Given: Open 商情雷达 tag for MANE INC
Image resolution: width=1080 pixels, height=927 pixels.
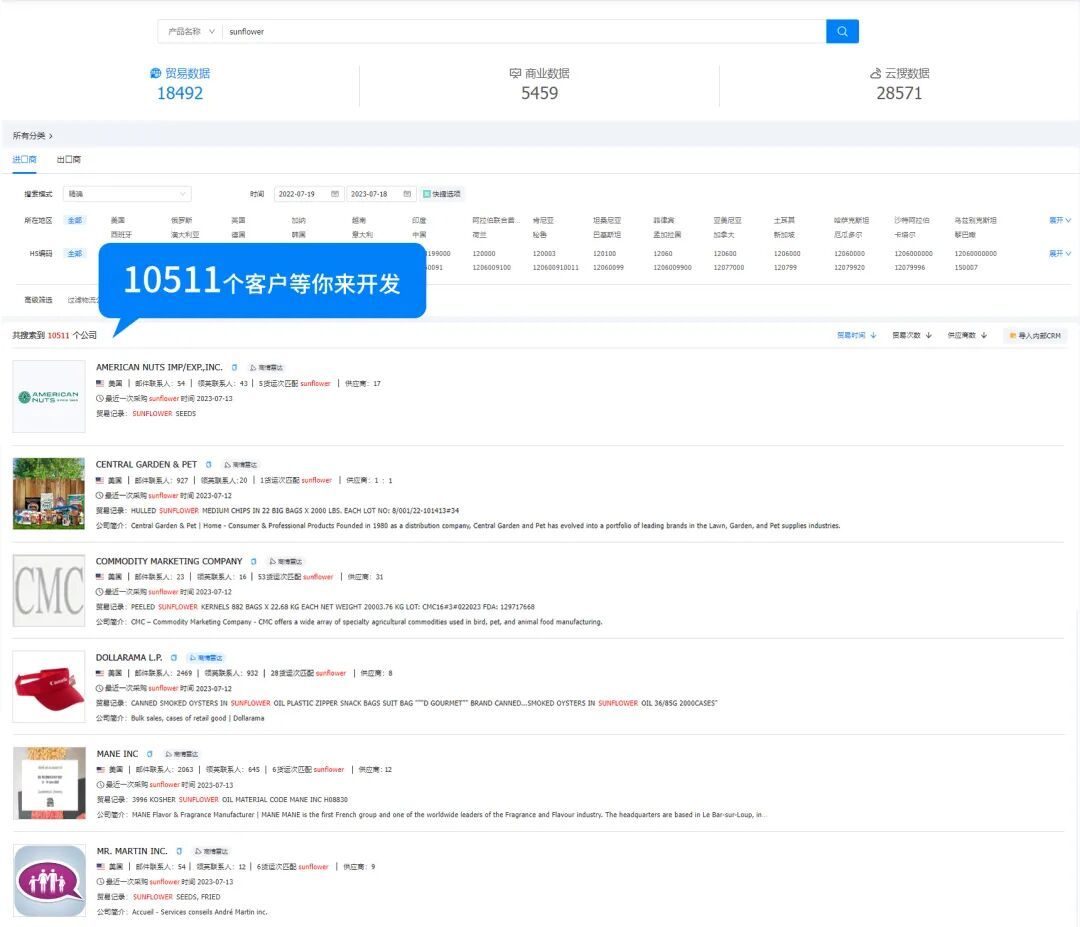Looking at the screenshot, I should pyautogui.click(x=182, y=754).
